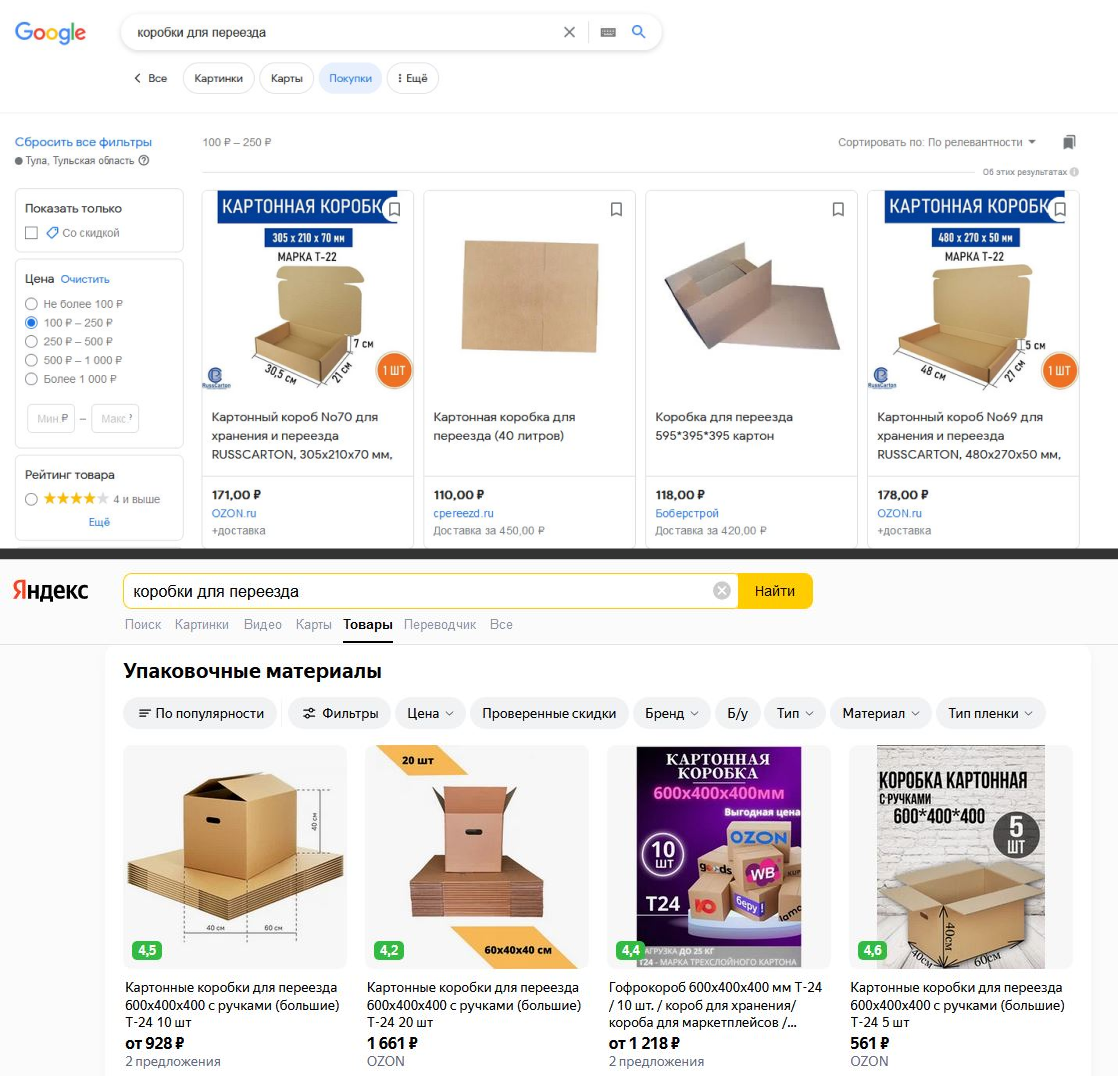1118x1076 pixels.
Task: Click the Google magnifier search icon
Action: click(x=639, y=32)
